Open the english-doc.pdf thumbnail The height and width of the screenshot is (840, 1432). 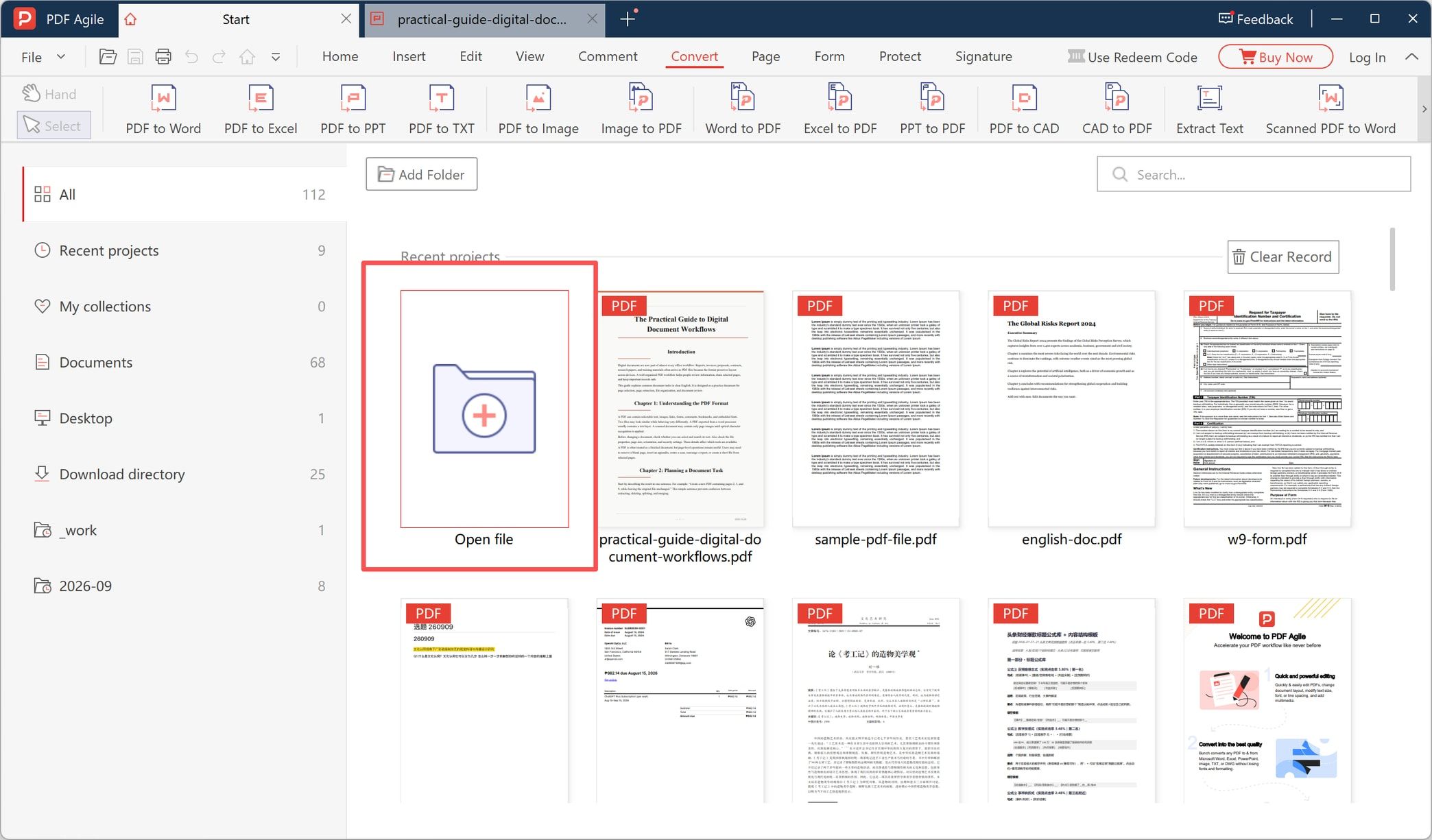pyautogui.click(x=1071, y=409)
